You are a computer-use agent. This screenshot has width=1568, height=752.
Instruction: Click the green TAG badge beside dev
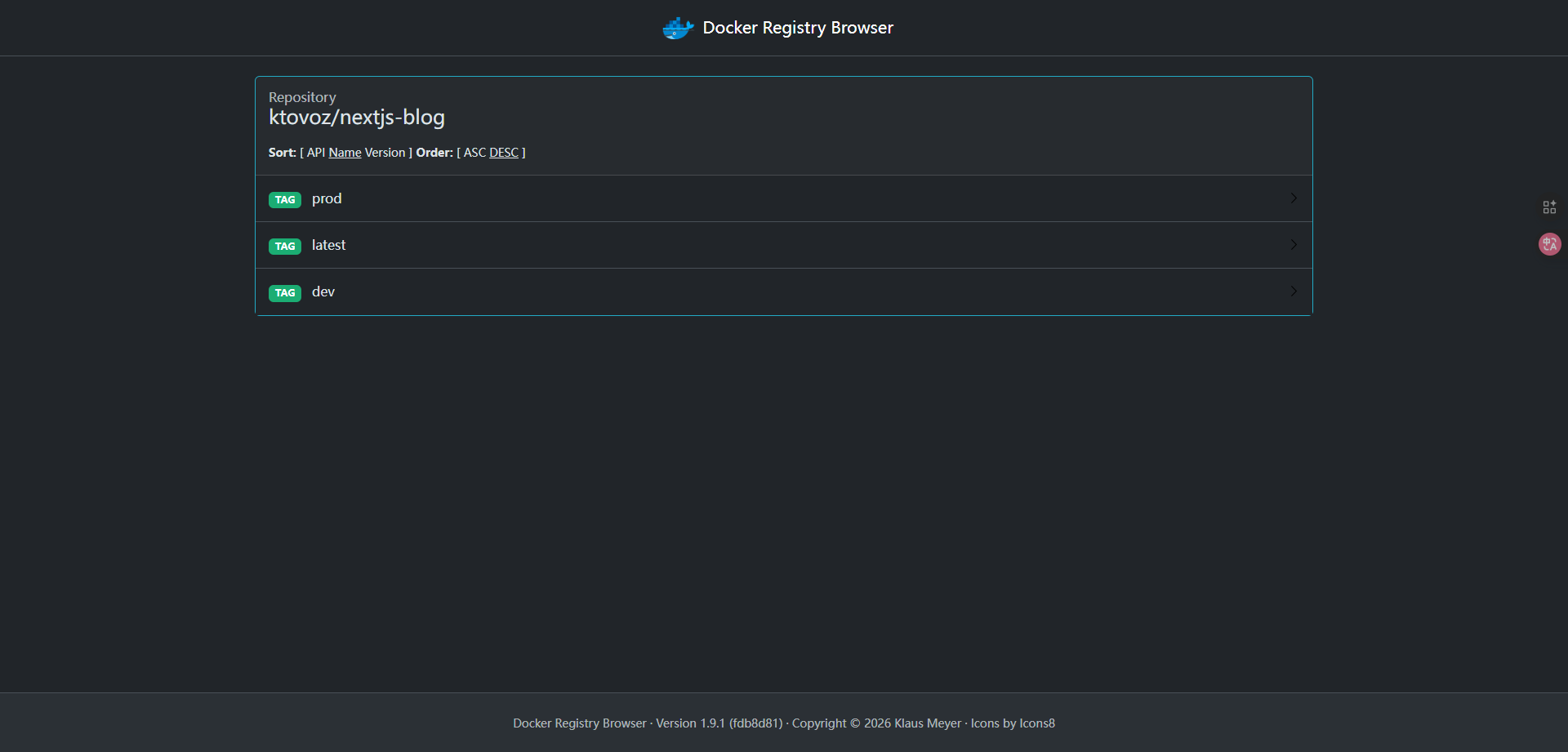coord(285,293)
